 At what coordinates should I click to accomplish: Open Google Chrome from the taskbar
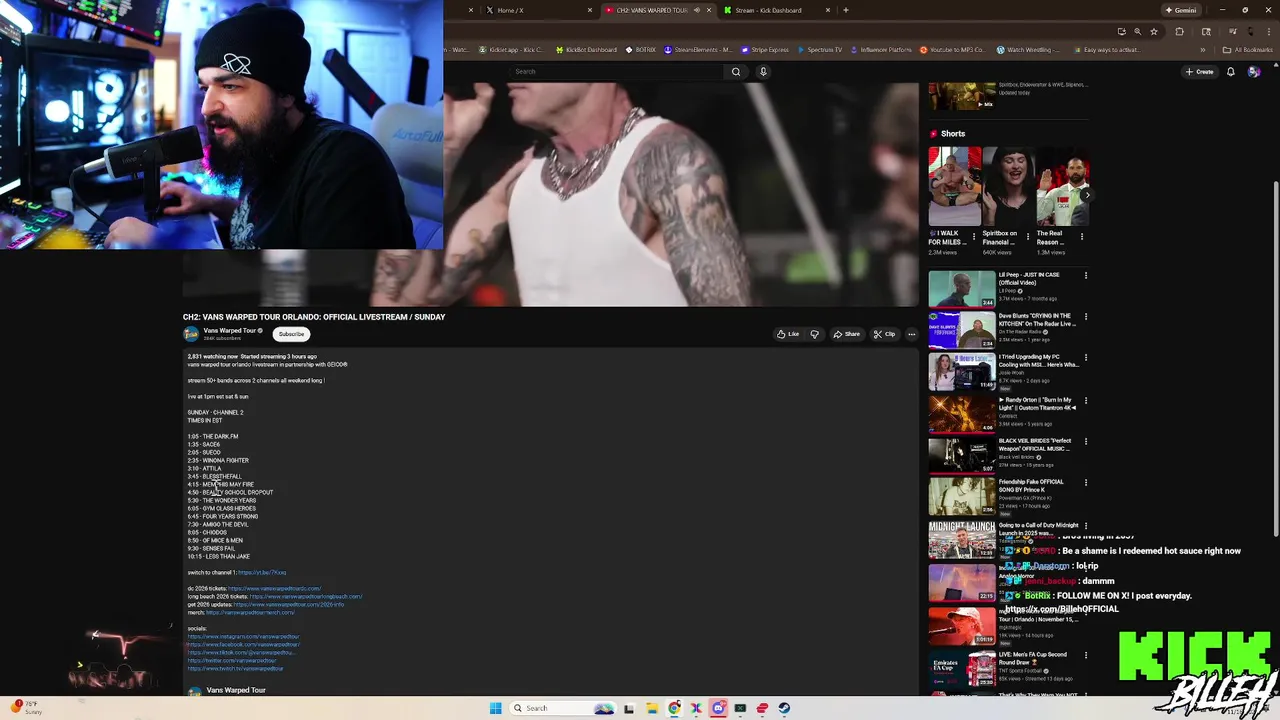[674, 708]
